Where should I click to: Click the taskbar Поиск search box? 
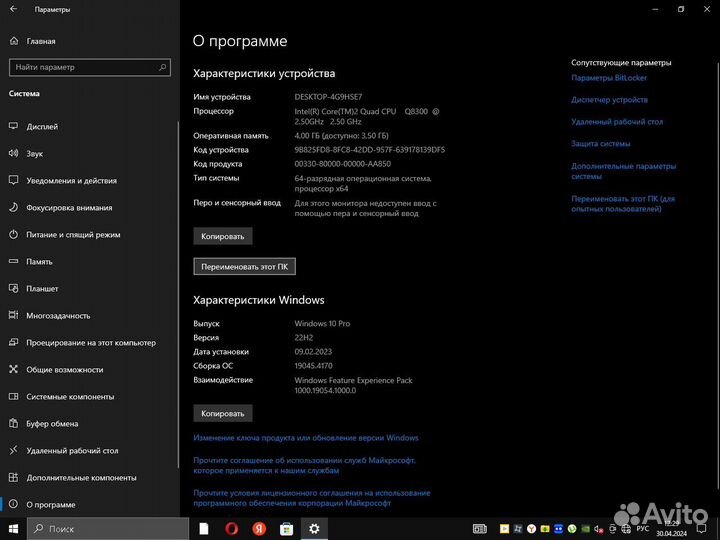tap(108, 529)
